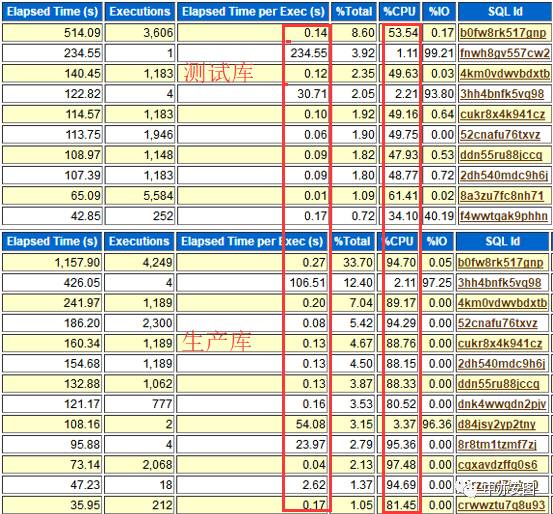The height and width of the screenshot is (514, 553).
Task: Select executions cell 777
Action: coord(139,404)
